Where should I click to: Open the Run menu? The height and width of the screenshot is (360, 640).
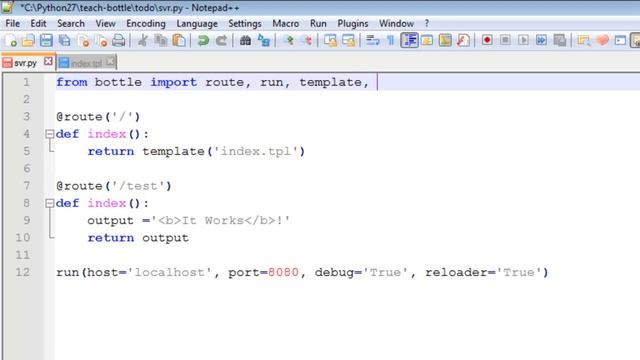318,24
